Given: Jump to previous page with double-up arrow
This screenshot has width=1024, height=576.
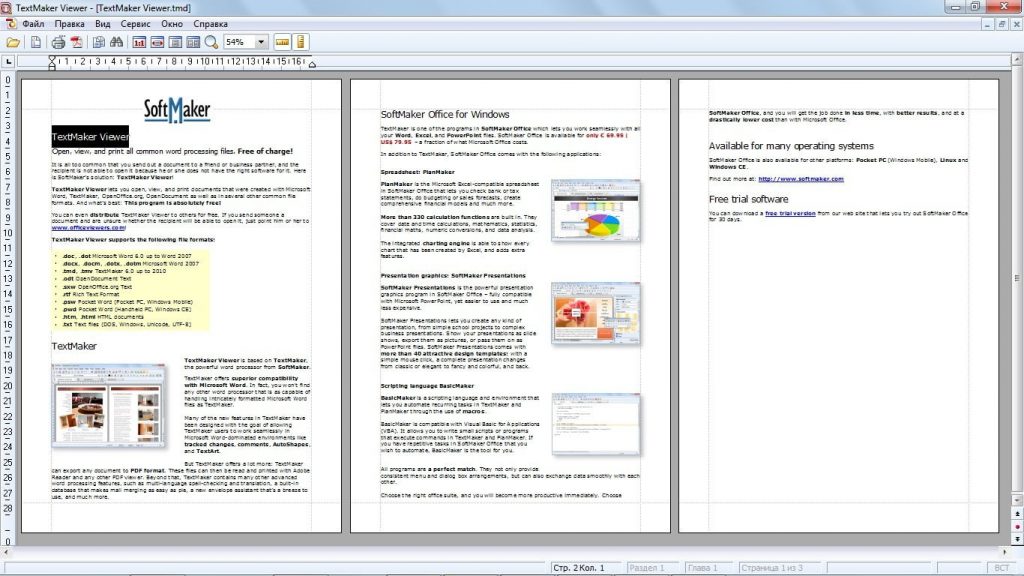Looking at the screenshot, I should click(x=1017, y=514).
